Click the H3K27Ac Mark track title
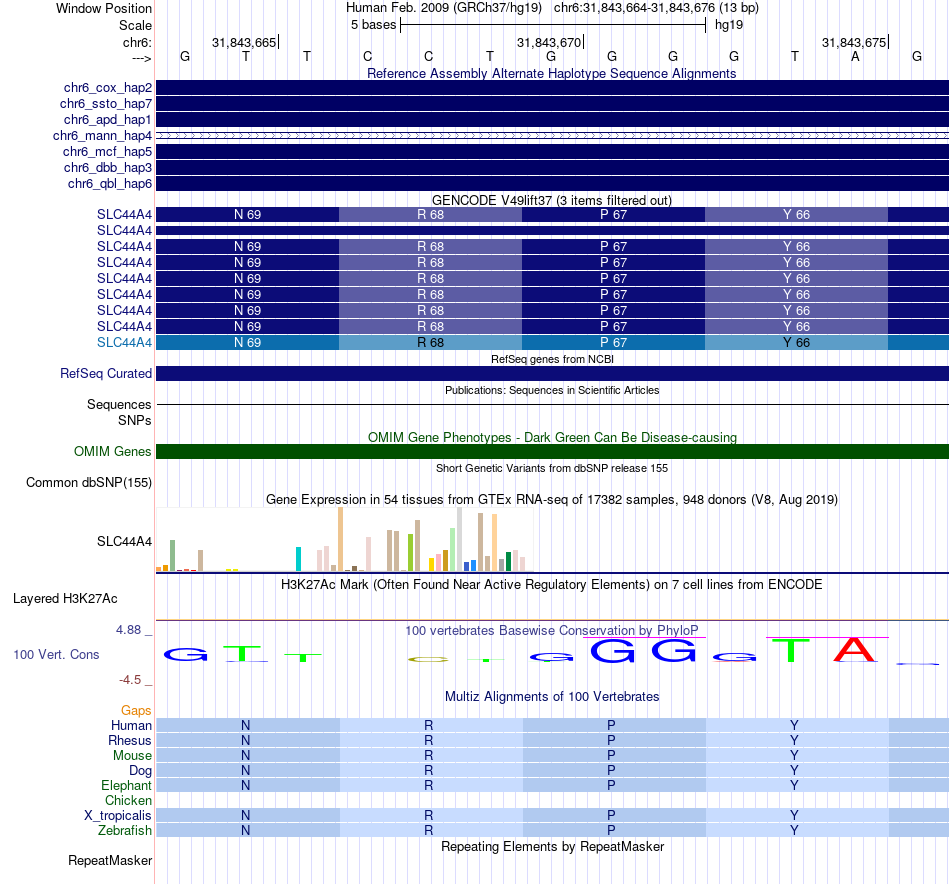The image size is (950, 884). [552, 585]
